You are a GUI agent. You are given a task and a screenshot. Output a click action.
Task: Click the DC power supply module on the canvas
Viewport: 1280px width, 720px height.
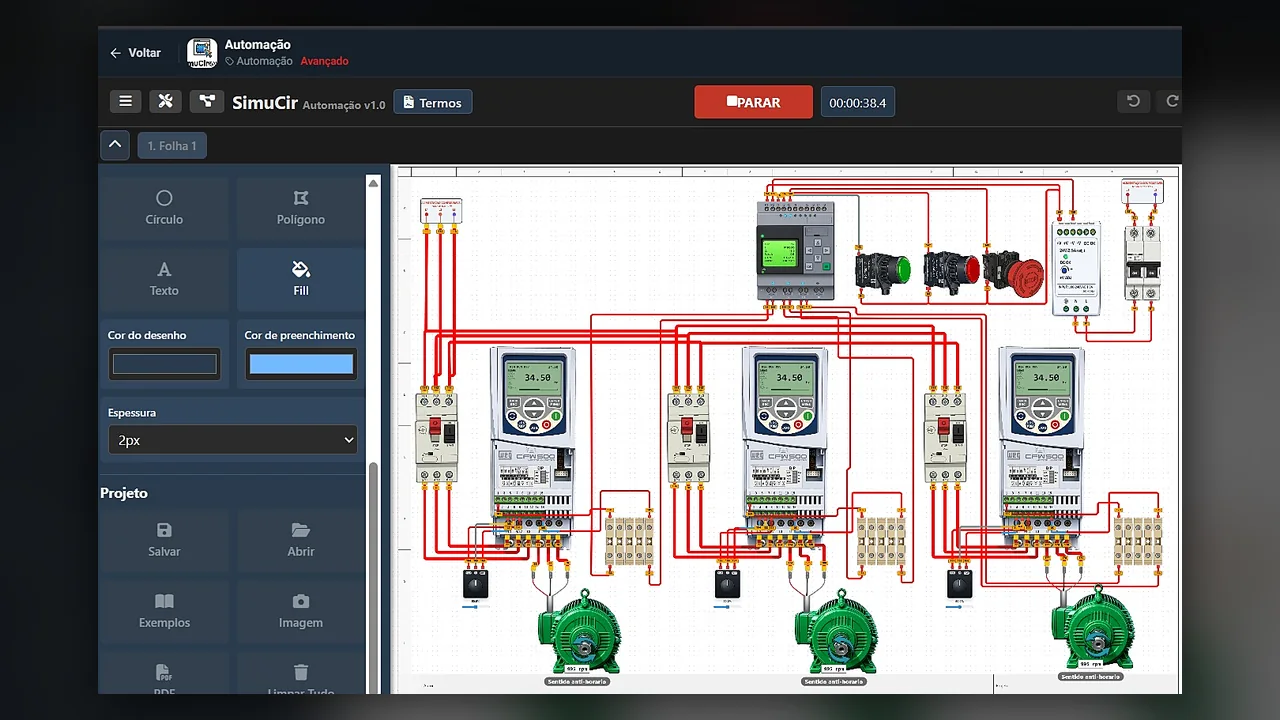1076,268
